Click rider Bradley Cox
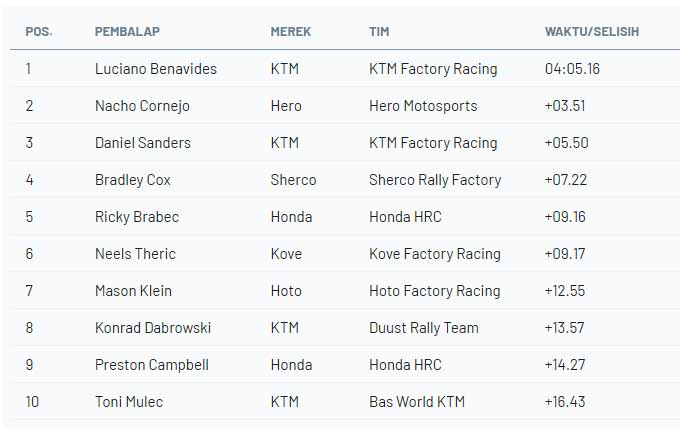This screenshot has height=438, width=680. pyautogui.click(x=133, y=180)
